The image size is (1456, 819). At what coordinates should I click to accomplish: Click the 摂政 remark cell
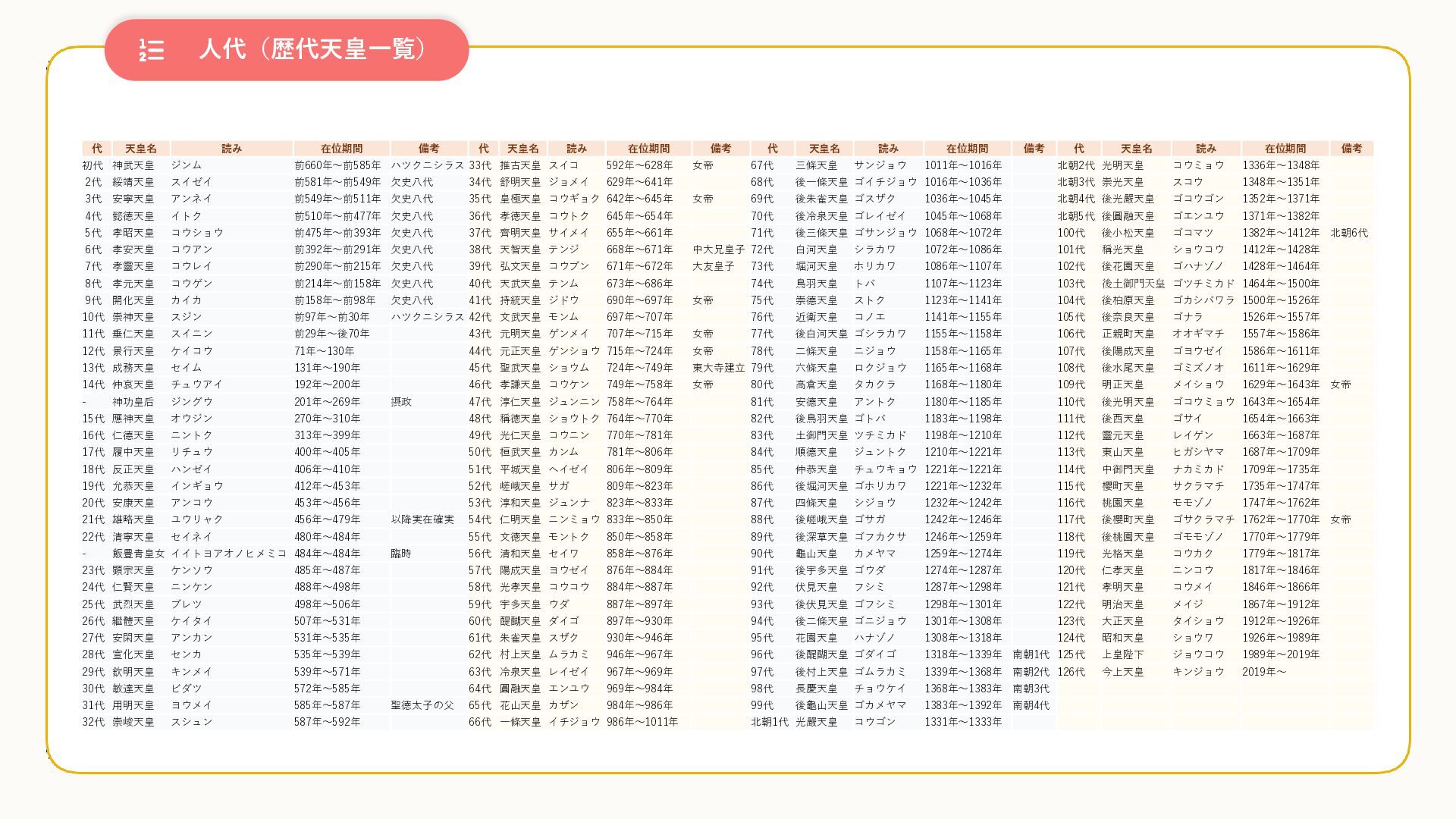click(x=401, y=402)
